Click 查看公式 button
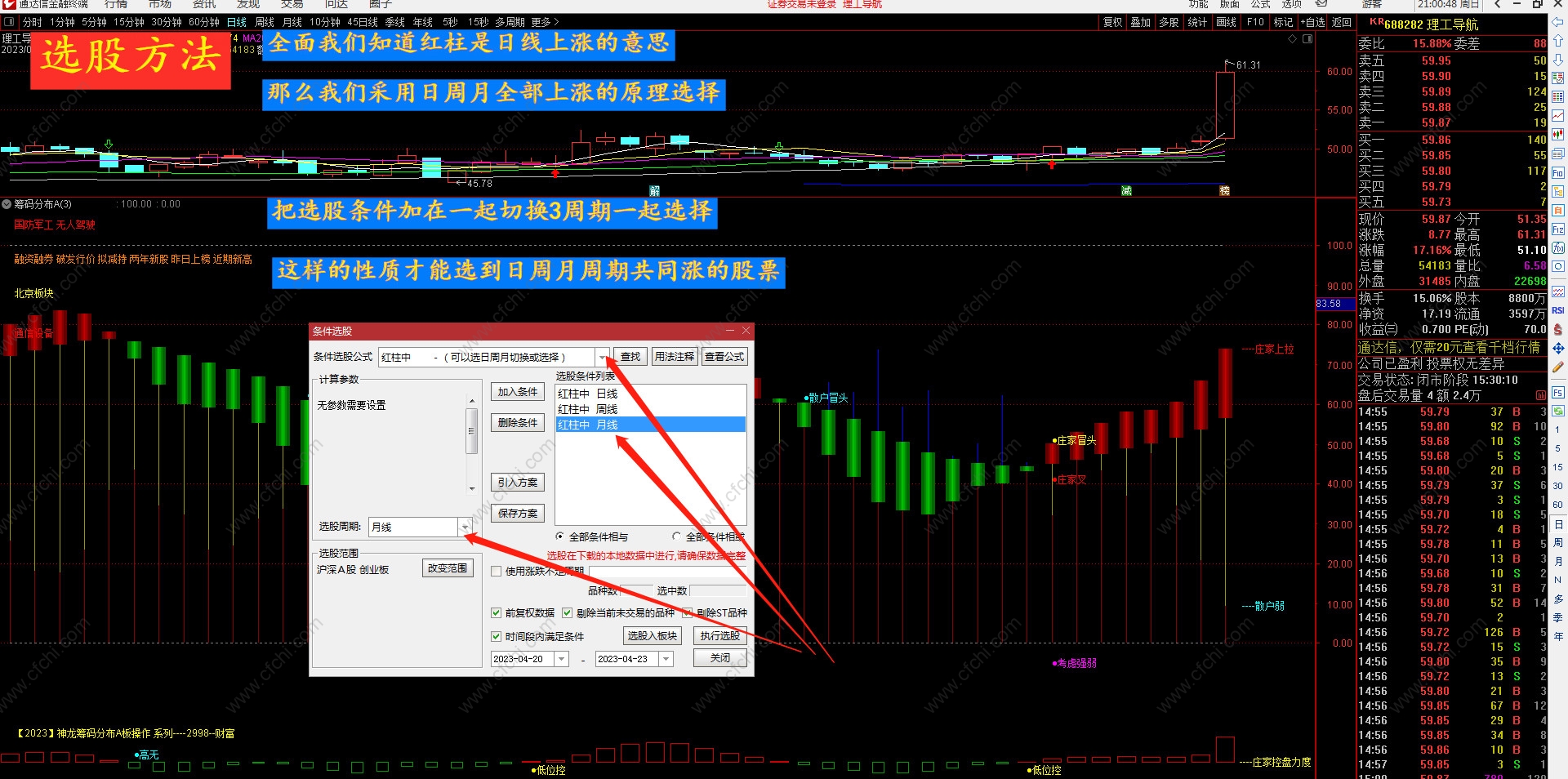The image size is (1568, 779). tap(724, 357)
